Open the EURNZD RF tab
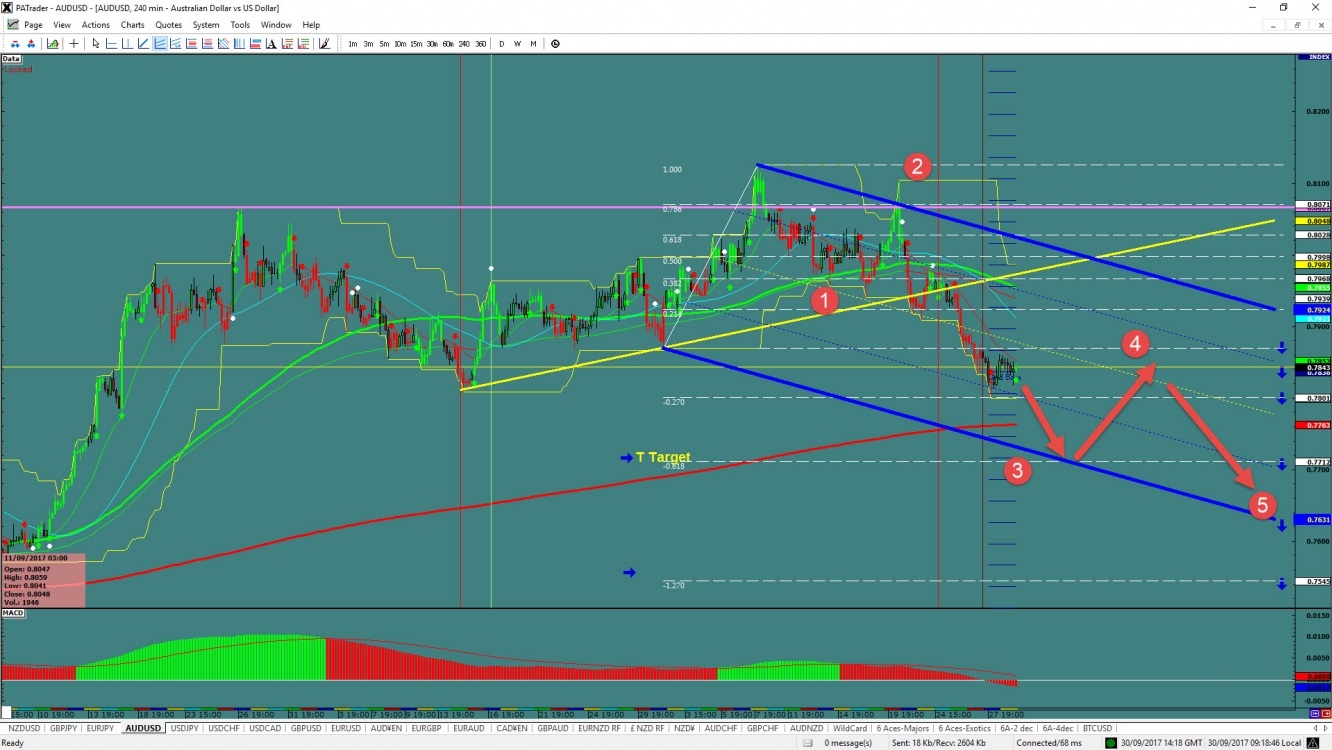The height and width of the screenshot is (750, 1332). pyautogui.click(x=600, y=728)
